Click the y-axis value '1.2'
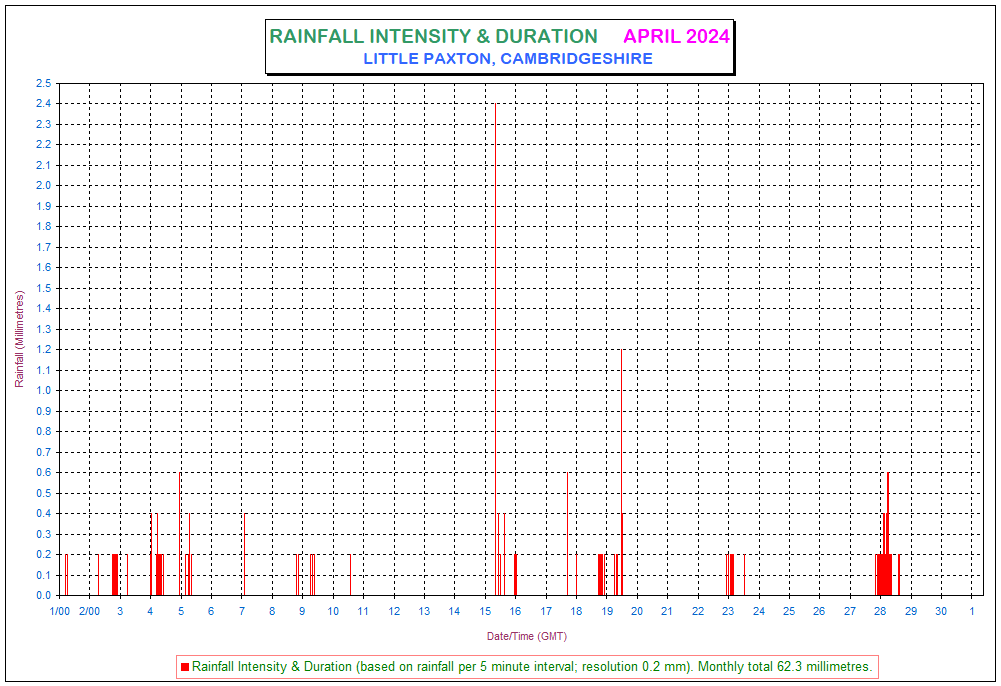 pyautogui.click(x=43, y=350)
